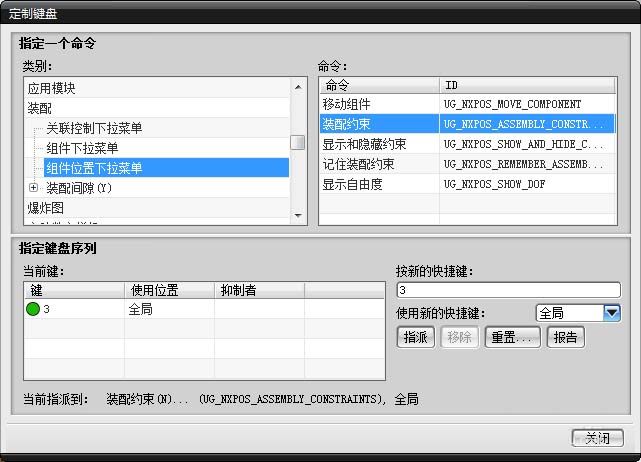This screenshot has width=641, height=462.
Task: Select the 装配约束 command row
Action: pos(467,124)
